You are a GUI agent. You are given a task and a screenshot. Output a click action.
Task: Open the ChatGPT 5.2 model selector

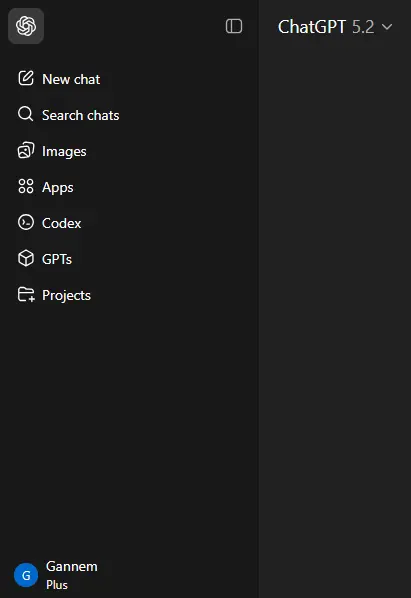coord(335,27)
